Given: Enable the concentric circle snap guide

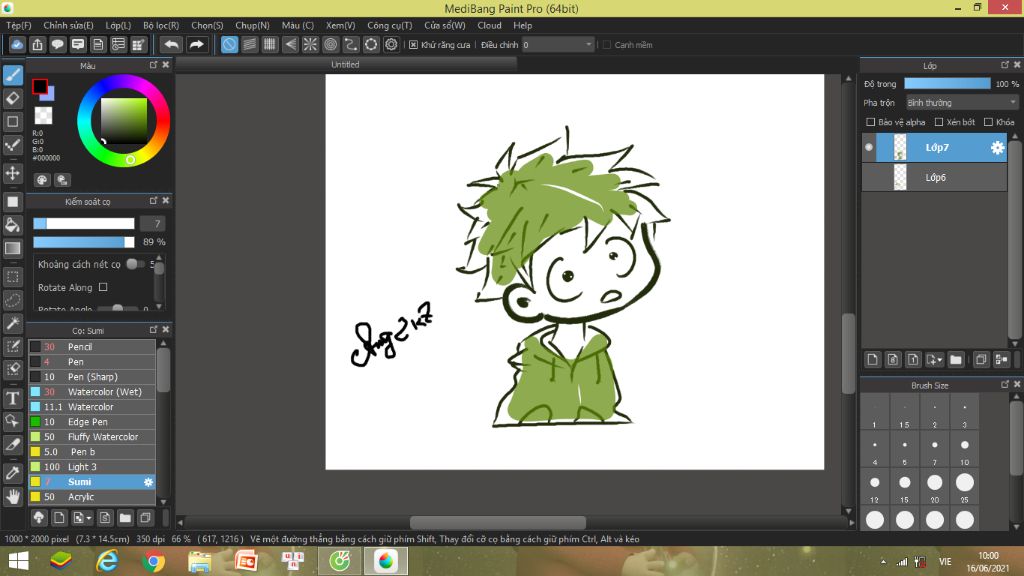Looking at the screenshot, I should 330,44.
